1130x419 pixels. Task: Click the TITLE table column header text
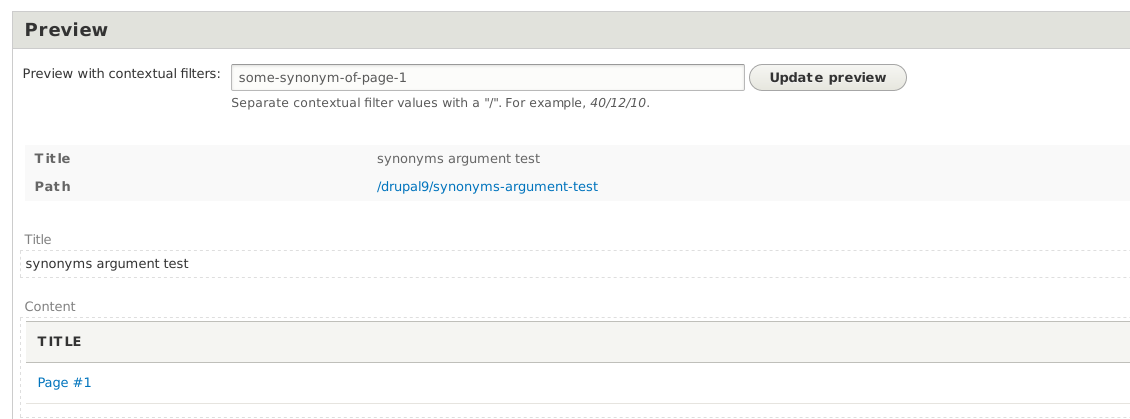(59, 342)
